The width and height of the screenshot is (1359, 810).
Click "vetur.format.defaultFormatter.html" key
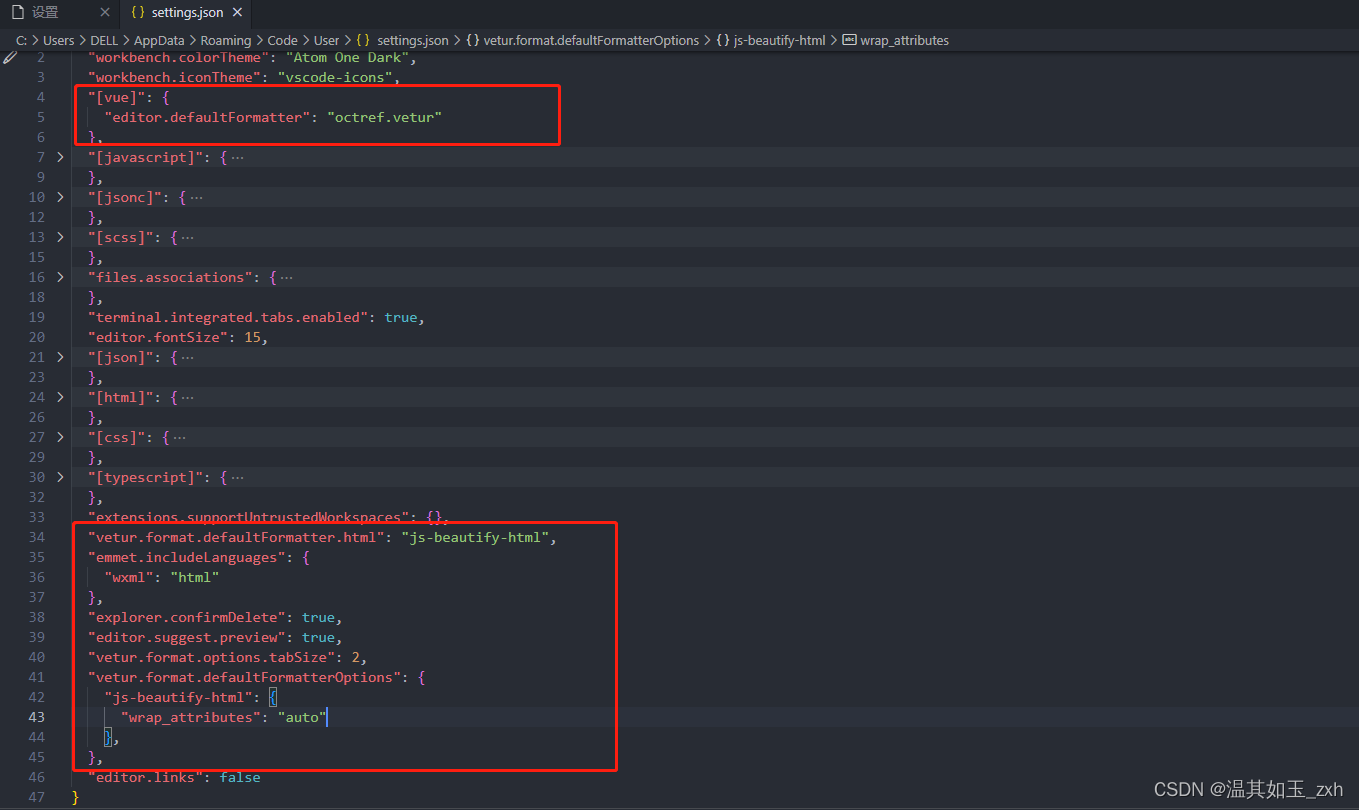point(236,537)
